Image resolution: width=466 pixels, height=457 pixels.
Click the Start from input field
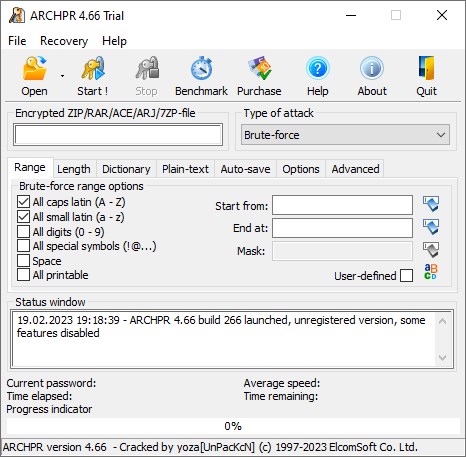pos(342,205)
